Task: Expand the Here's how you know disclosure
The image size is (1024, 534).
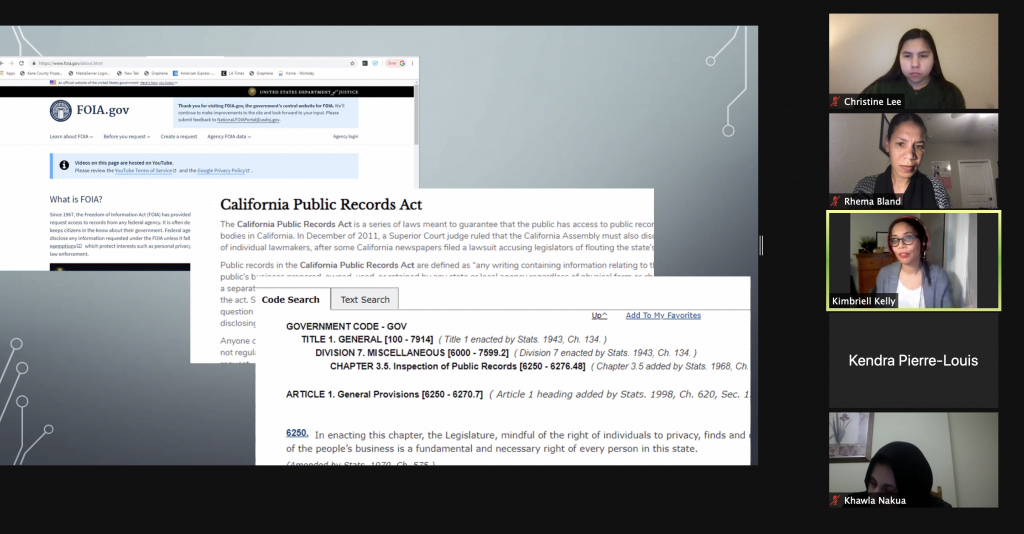Action: [159, 83]
